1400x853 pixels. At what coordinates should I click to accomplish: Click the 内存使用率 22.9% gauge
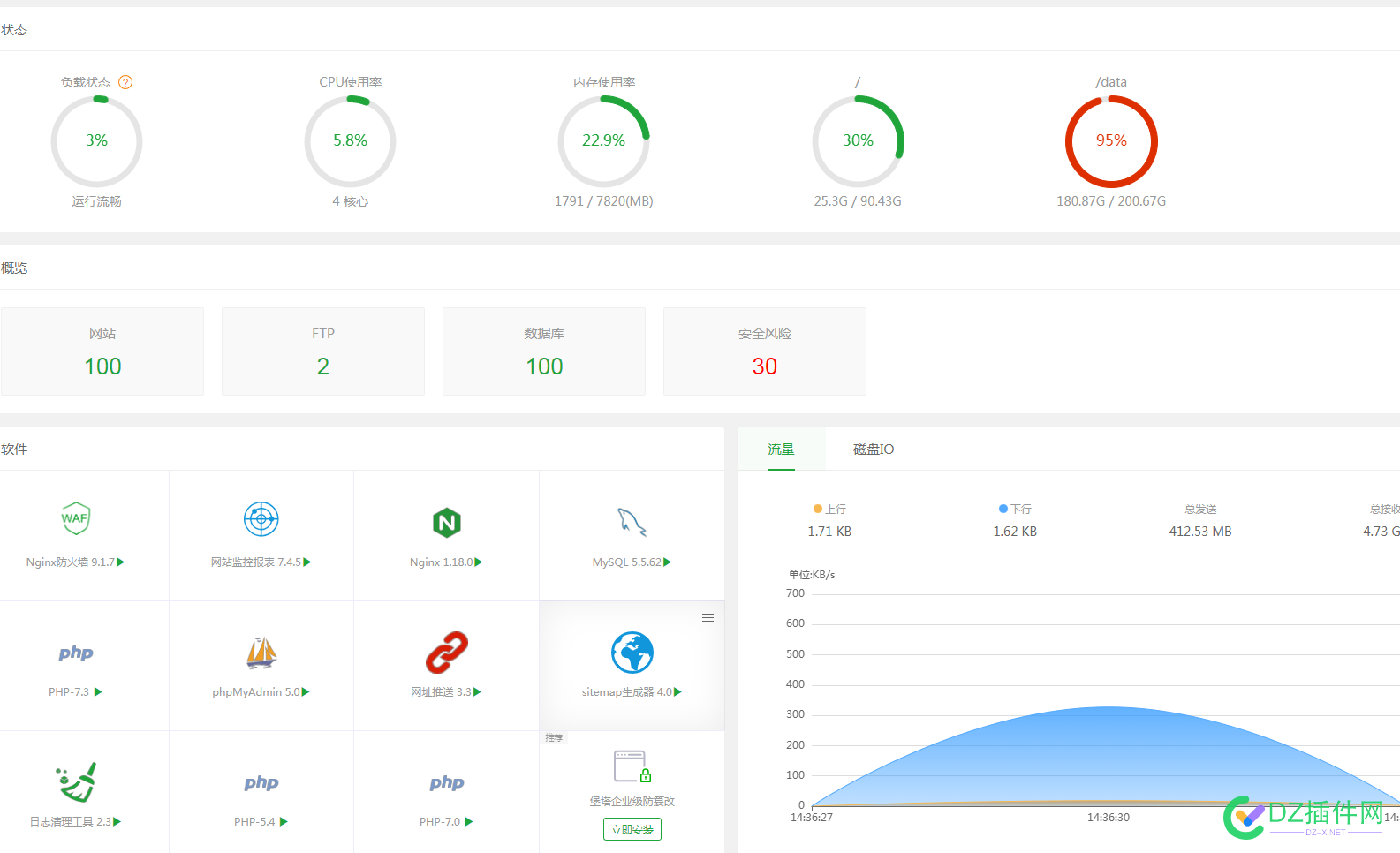pyautogui.click(x=604, y=141)
